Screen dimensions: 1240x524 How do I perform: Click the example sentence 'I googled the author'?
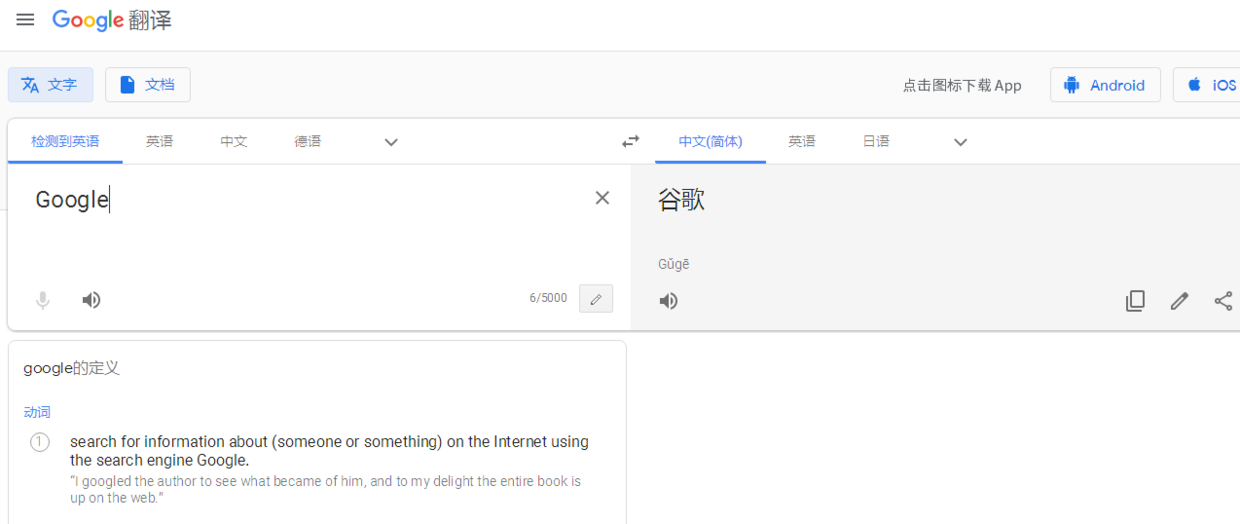coord(325,489)
